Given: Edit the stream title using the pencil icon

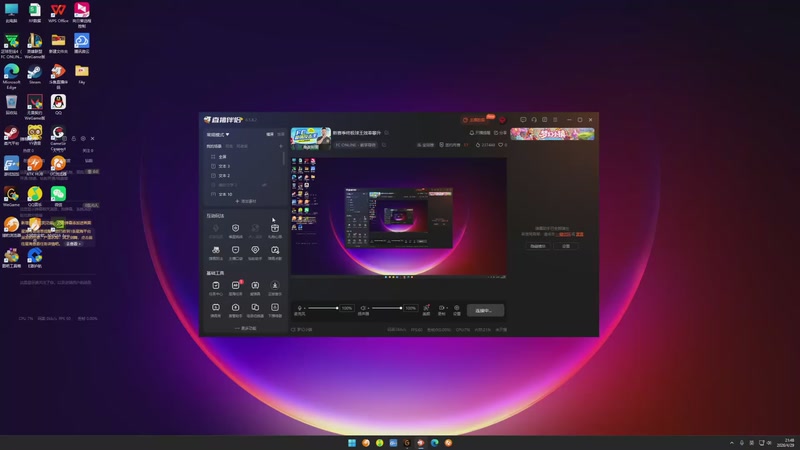Looking at the screenshot, I should point(386,133).
